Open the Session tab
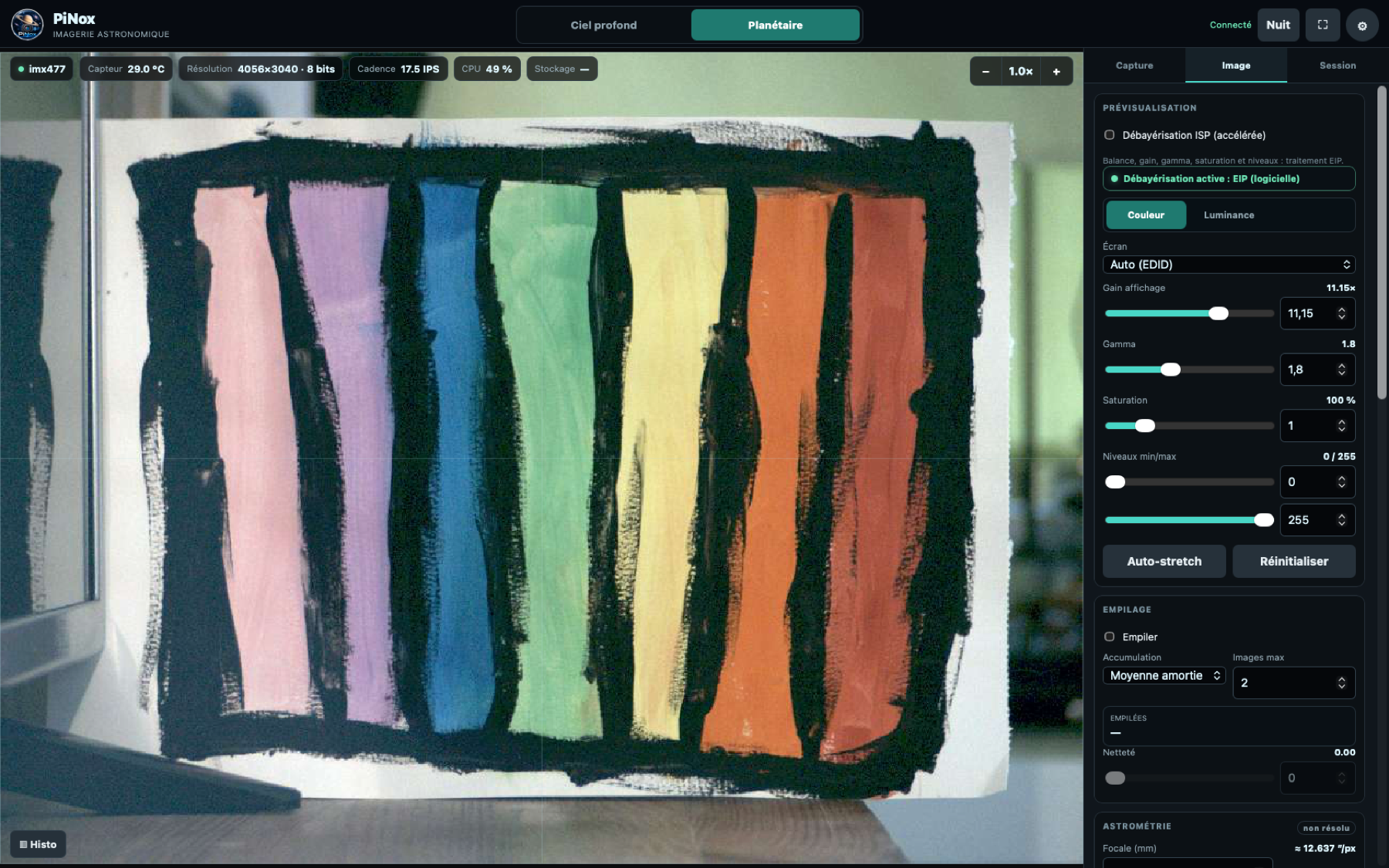The image size is (1389, 868). [x=1337, y=66]
